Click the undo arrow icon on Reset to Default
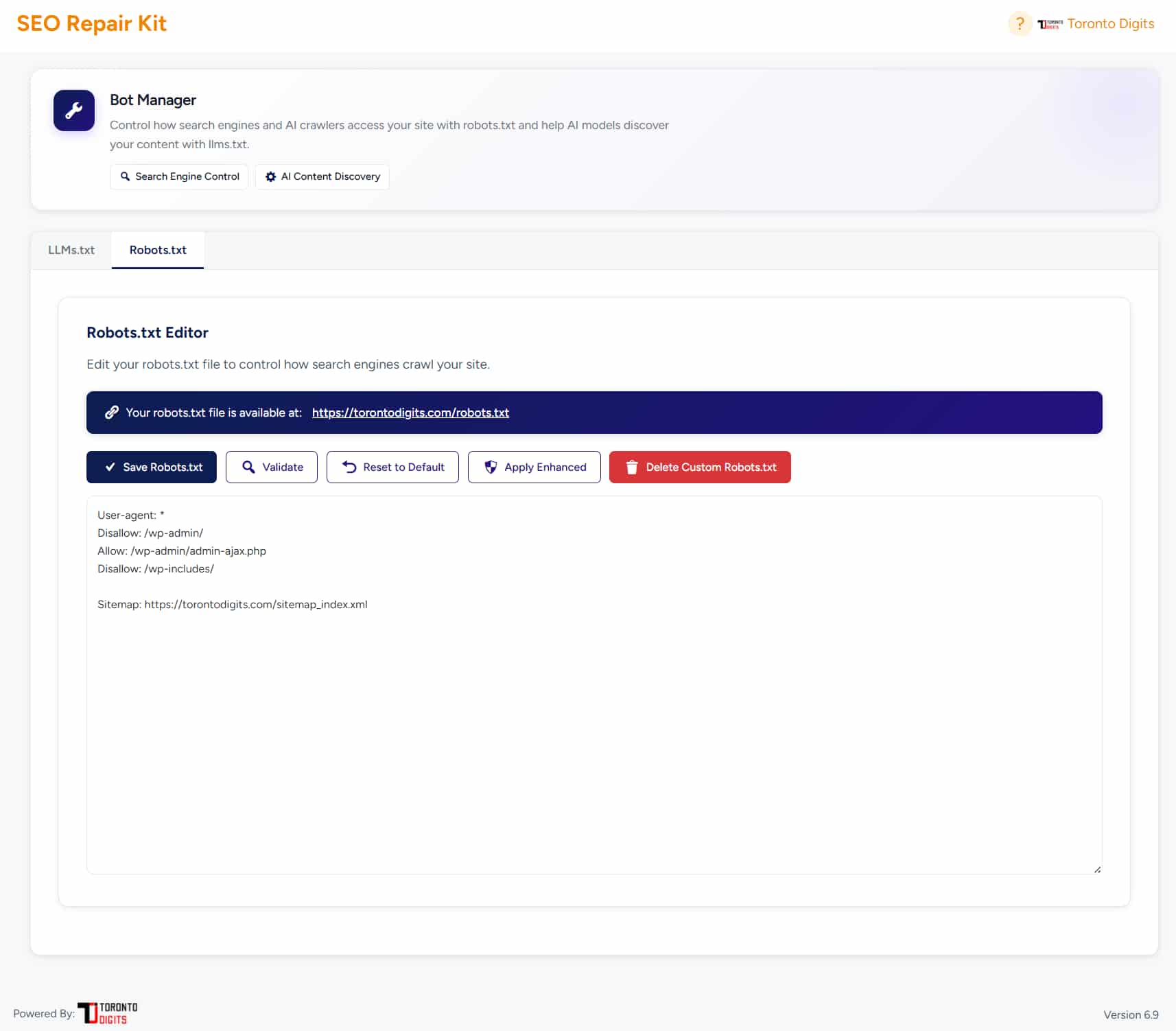Viewport: 1176px width, 1031px height. pos(349,467)
